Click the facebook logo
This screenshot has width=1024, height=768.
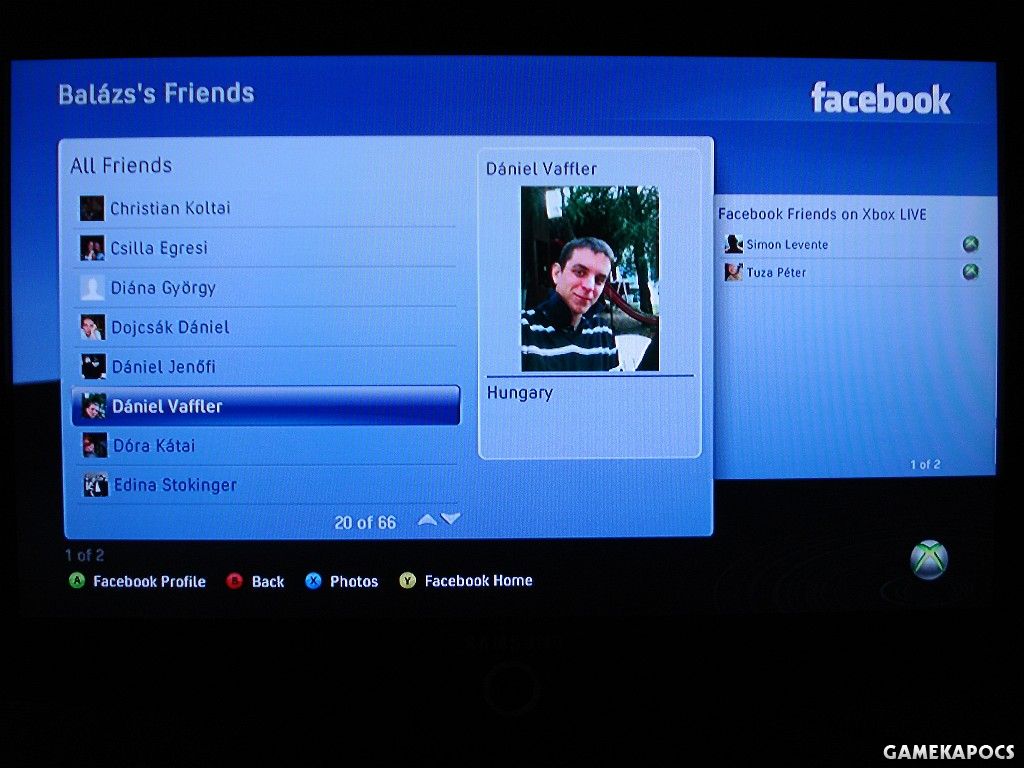880,99
